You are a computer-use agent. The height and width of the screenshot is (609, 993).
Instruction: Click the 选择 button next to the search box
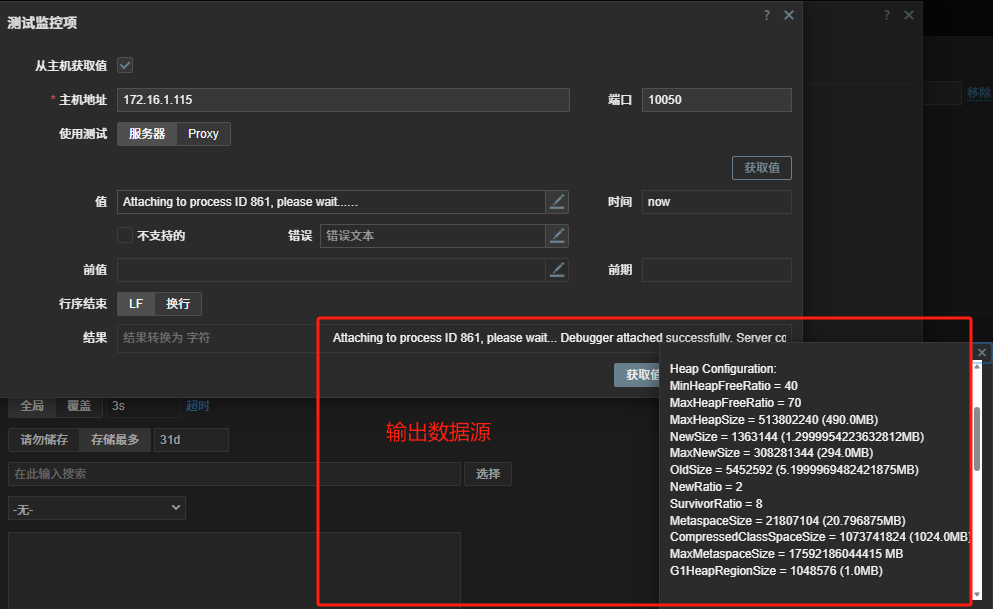point(487,474)
